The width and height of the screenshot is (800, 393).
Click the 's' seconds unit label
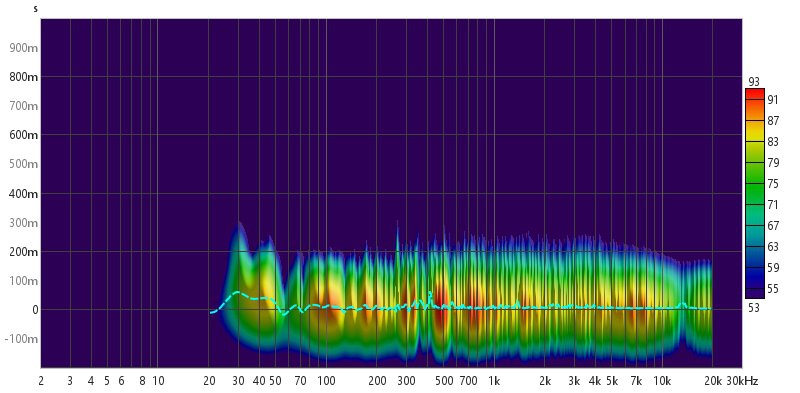(x=35, y=9)
